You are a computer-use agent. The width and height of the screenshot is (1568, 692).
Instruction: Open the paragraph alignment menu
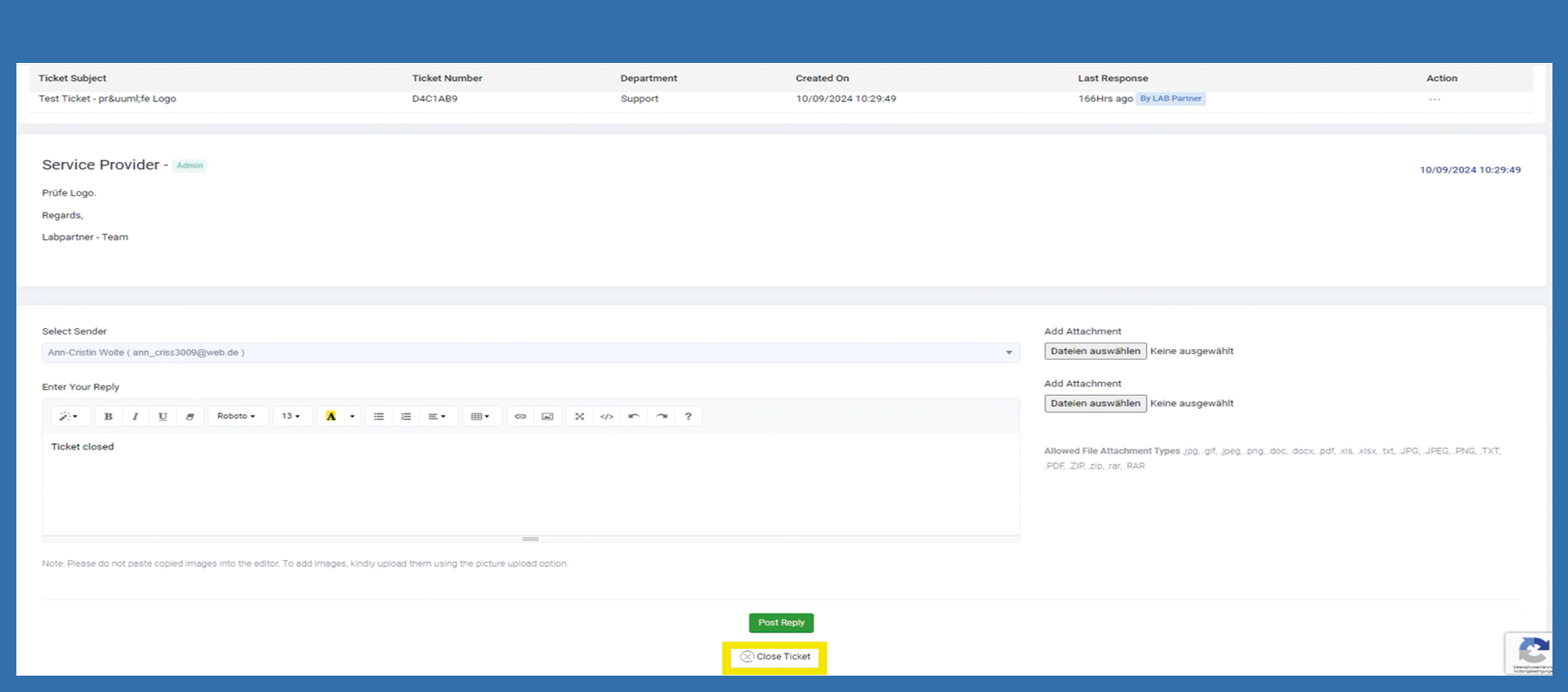tap(437, 416)
